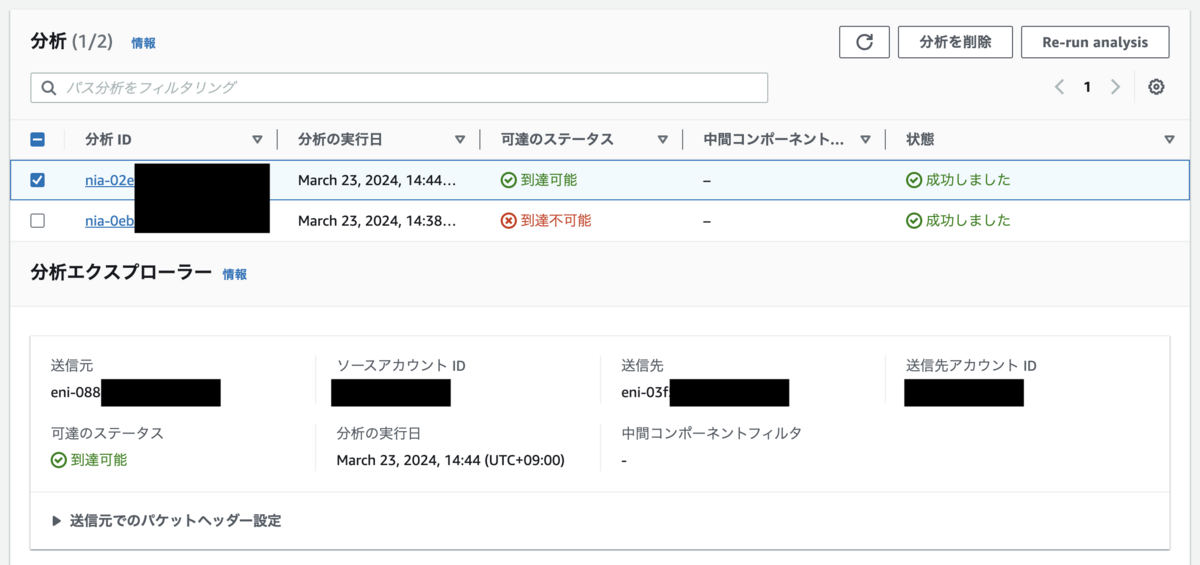Open table preferences gear icon
Viewport: 1200px width, 565px height.
[x=1156, y=87]
